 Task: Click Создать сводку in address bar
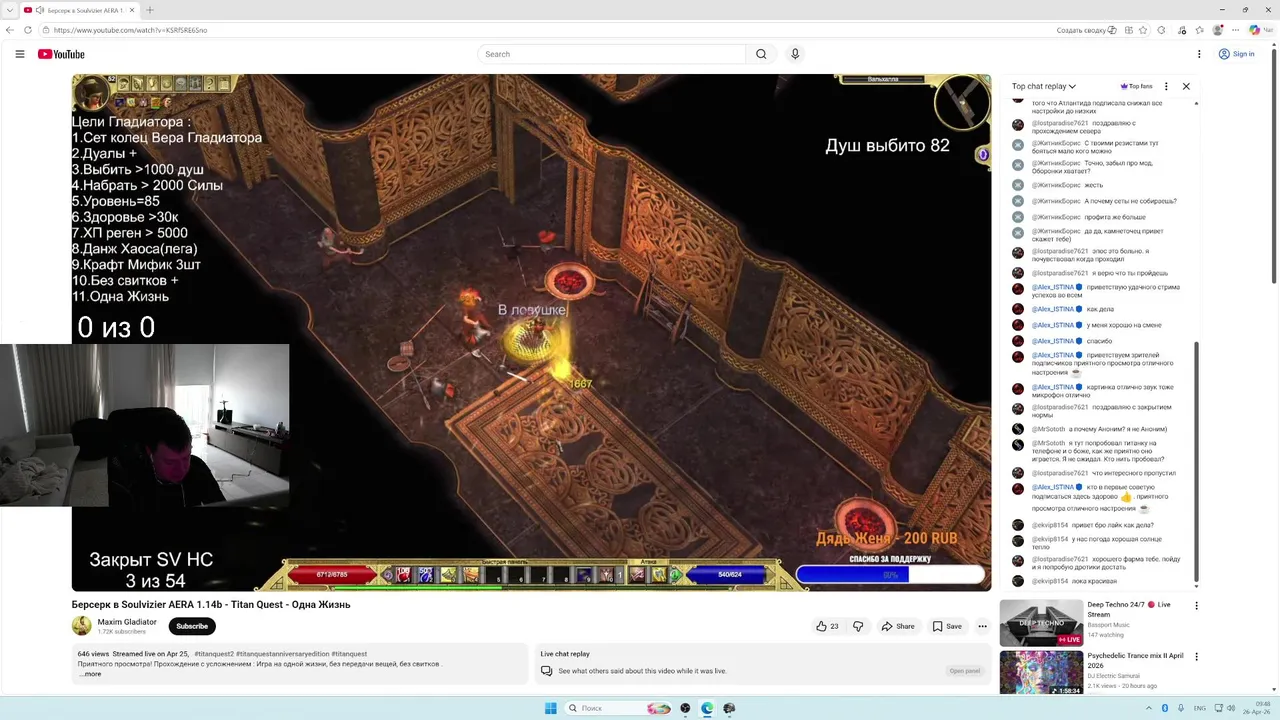[x=1086, y=30]
